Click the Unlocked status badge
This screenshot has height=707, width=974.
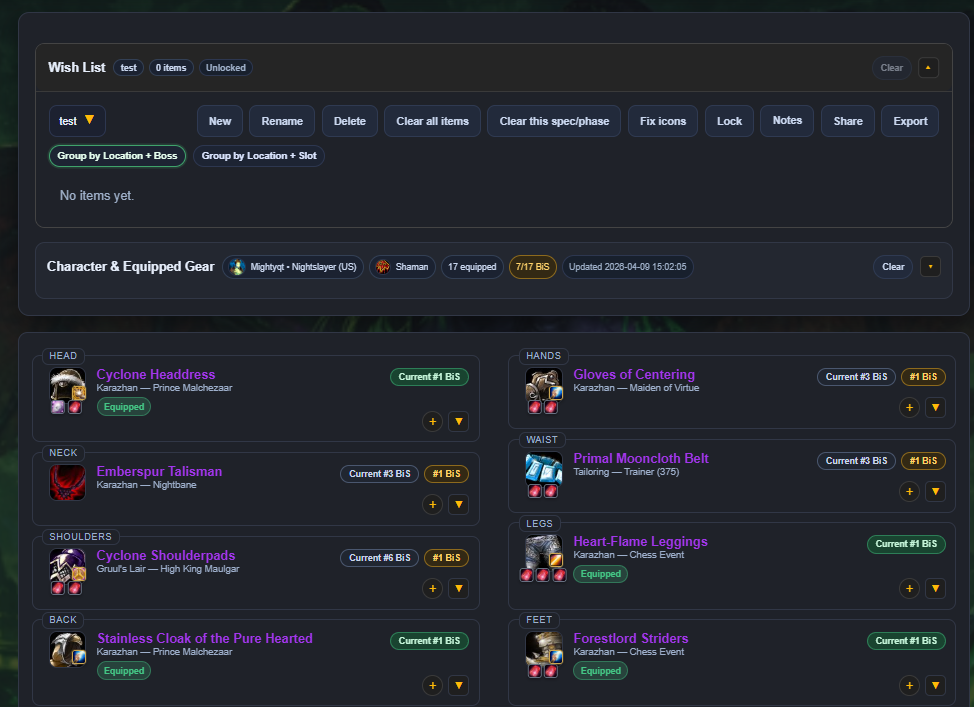tap(225, 67)
